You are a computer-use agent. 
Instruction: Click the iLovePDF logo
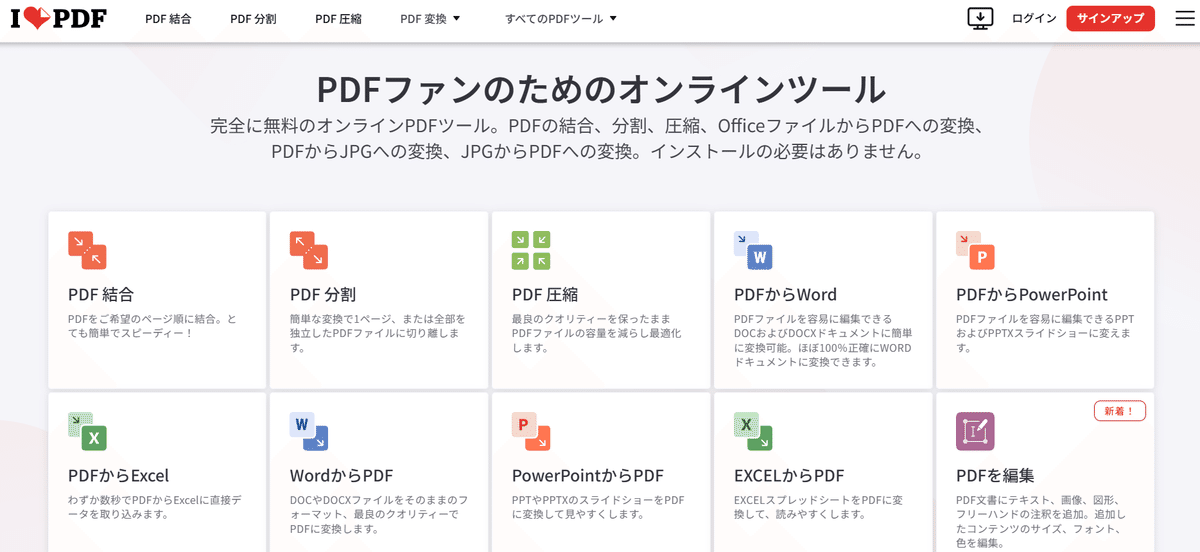pyautogui.click(x=59, y=19)
